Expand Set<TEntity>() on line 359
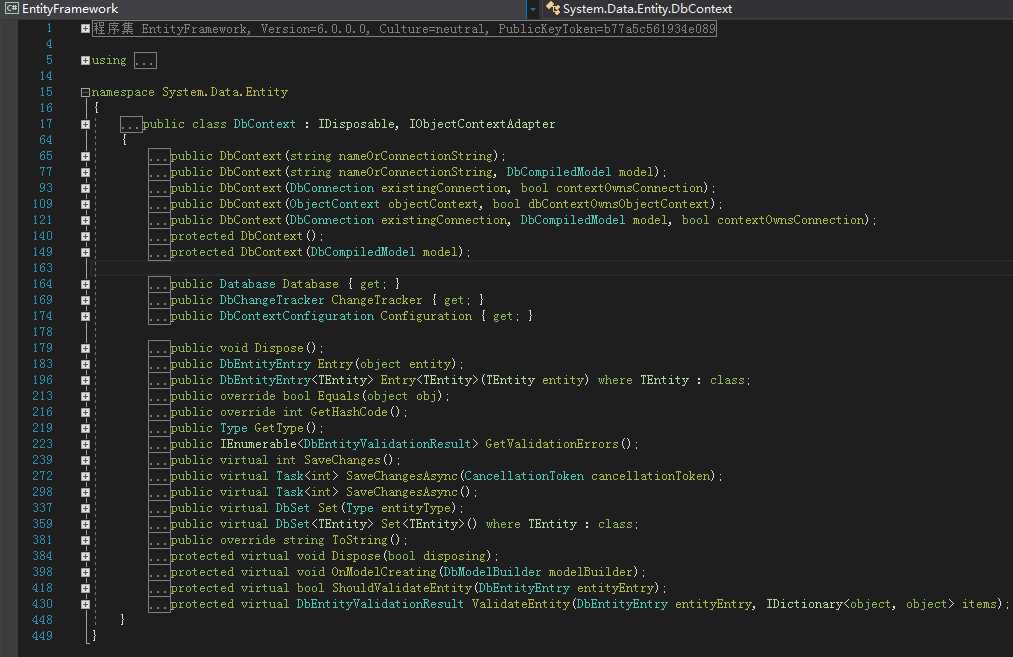Screen dimensions: 1013x657 click(x=85, y=524)
